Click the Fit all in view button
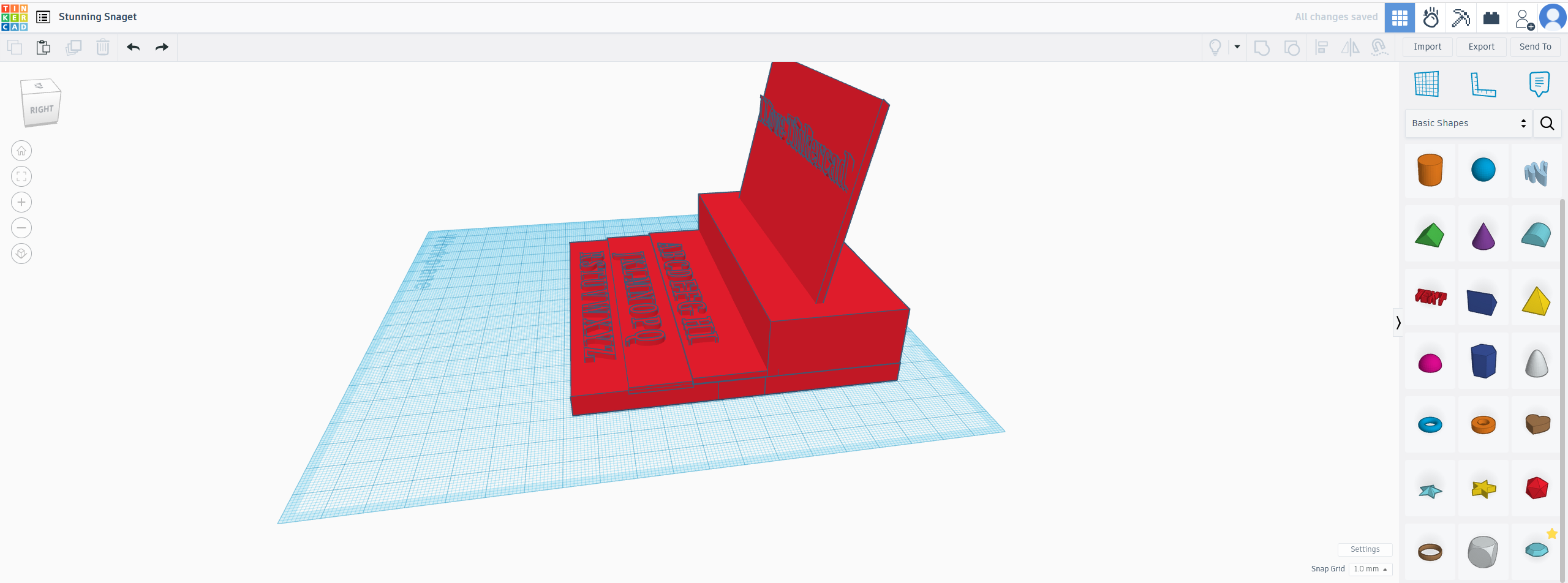Viewport: 1568px width, 583px height. pyautogui.click(x=21, y=176)
